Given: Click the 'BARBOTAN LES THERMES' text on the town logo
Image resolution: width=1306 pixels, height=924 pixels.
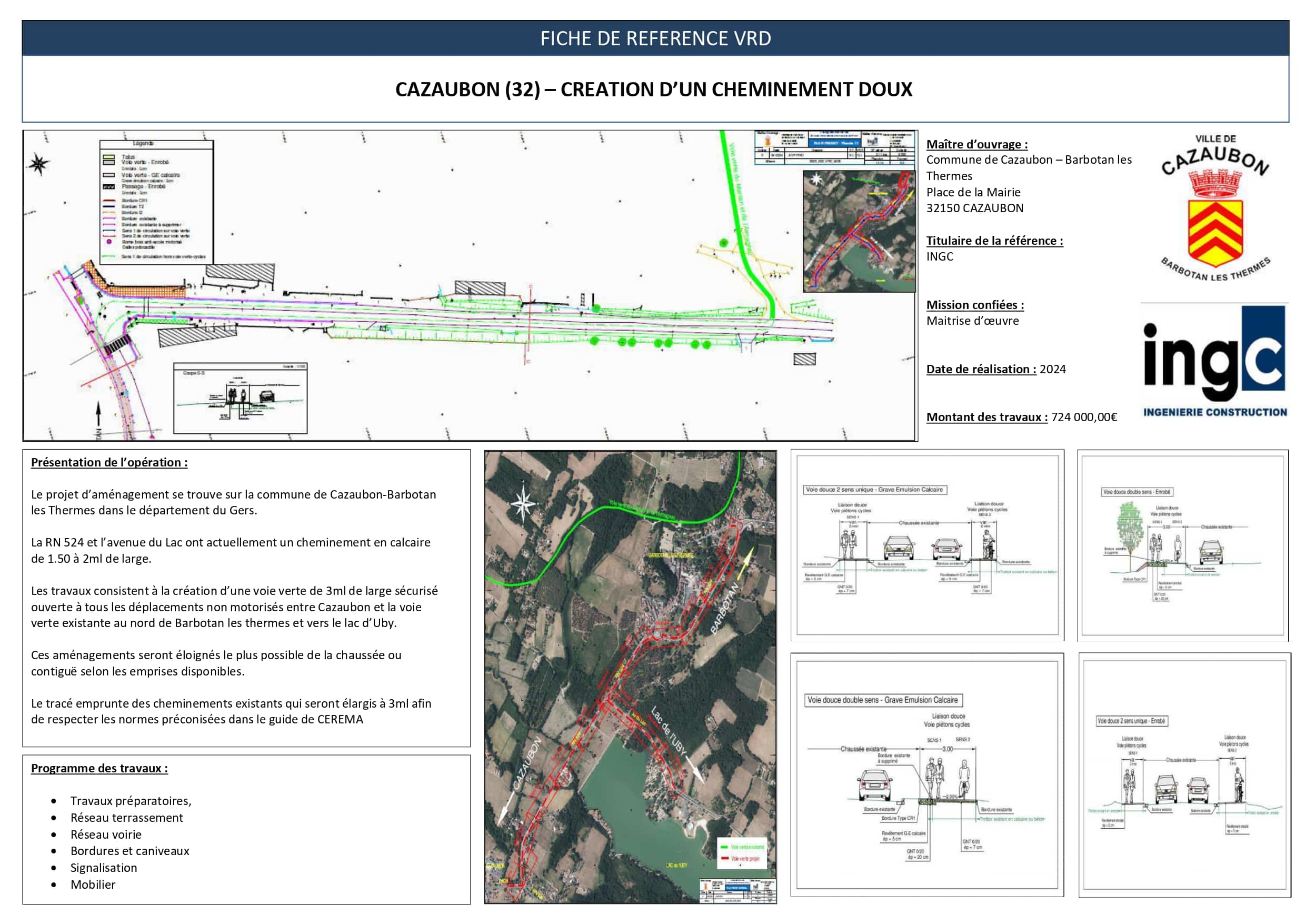Looking at the screenshot, I should [x=1215, y=270].
